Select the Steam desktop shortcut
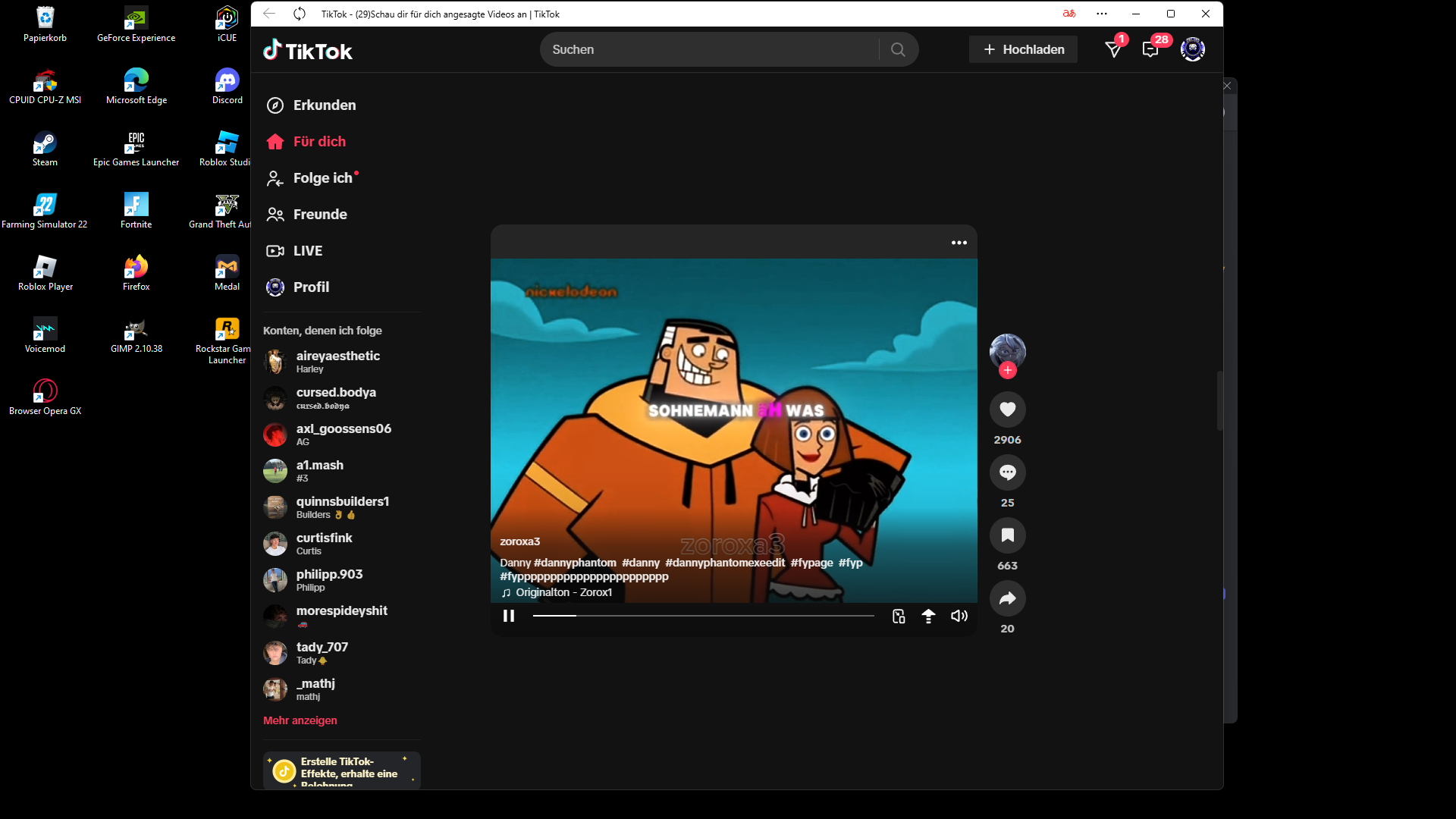The width and height of the screenshot is (1456, 819). pyautogui.click(x=45, y=149)
